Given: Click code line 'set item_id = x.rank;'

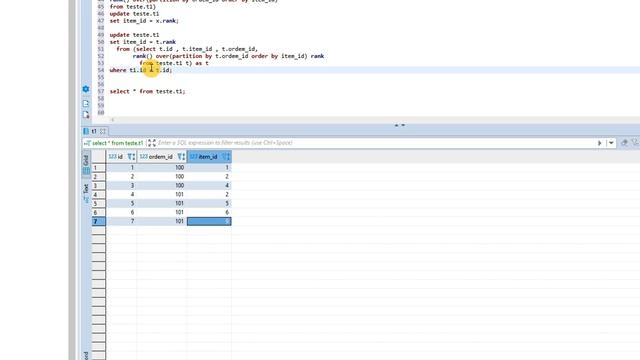Looking at the screenshot, I should coord(144,21).
